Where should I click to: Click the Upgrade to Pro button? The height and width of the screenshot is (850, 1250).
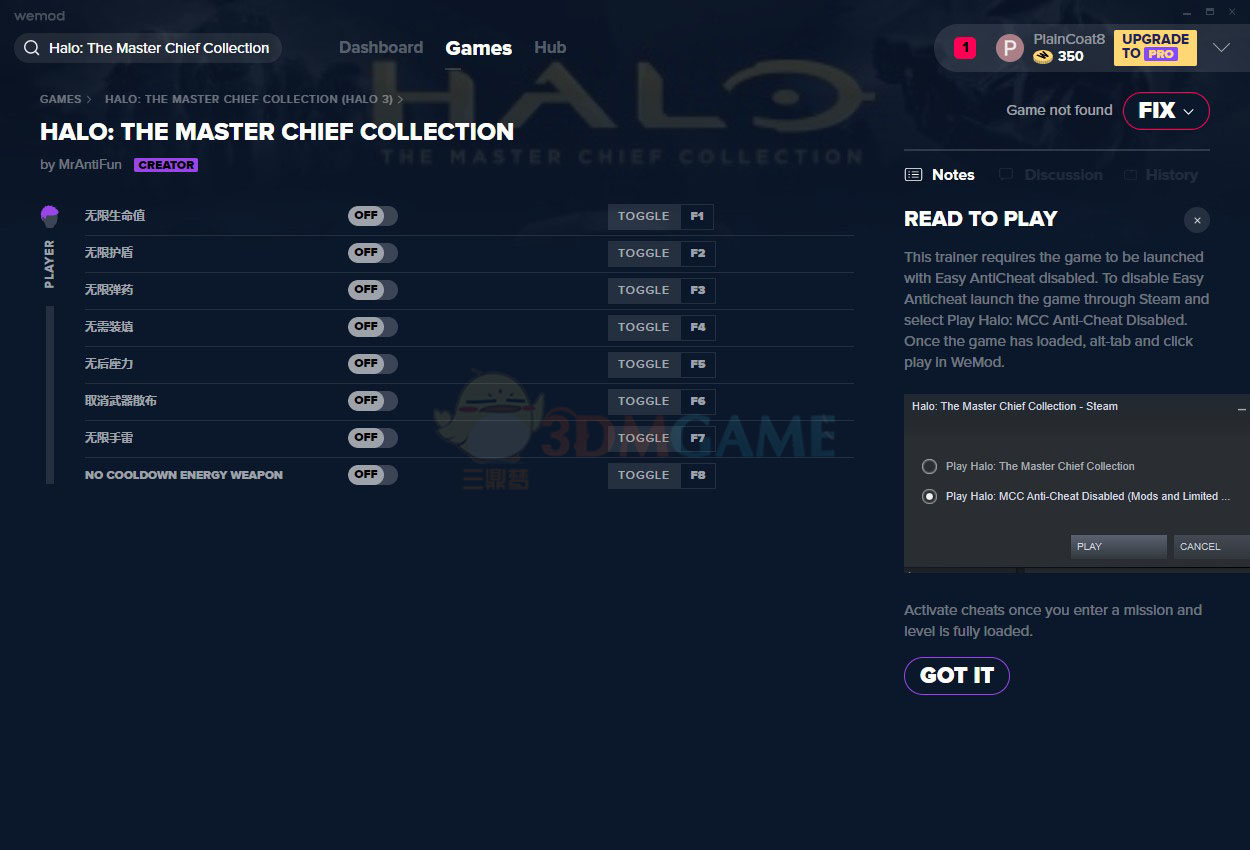coord(1155,47)
